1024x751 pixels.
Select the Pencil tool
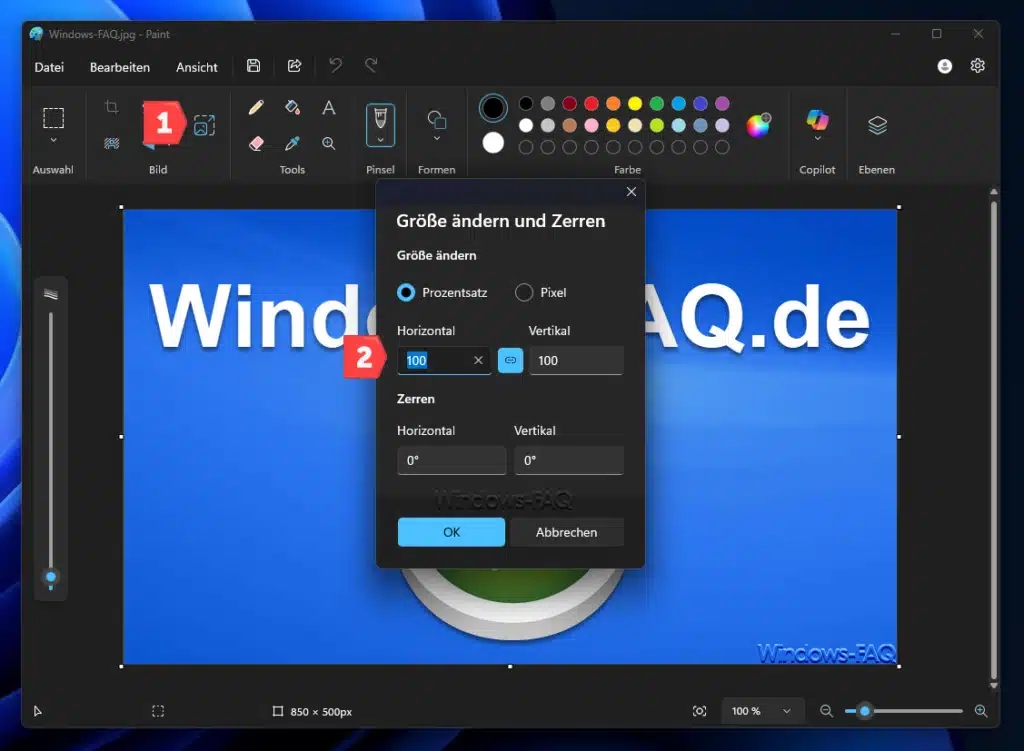coord(256,107)
